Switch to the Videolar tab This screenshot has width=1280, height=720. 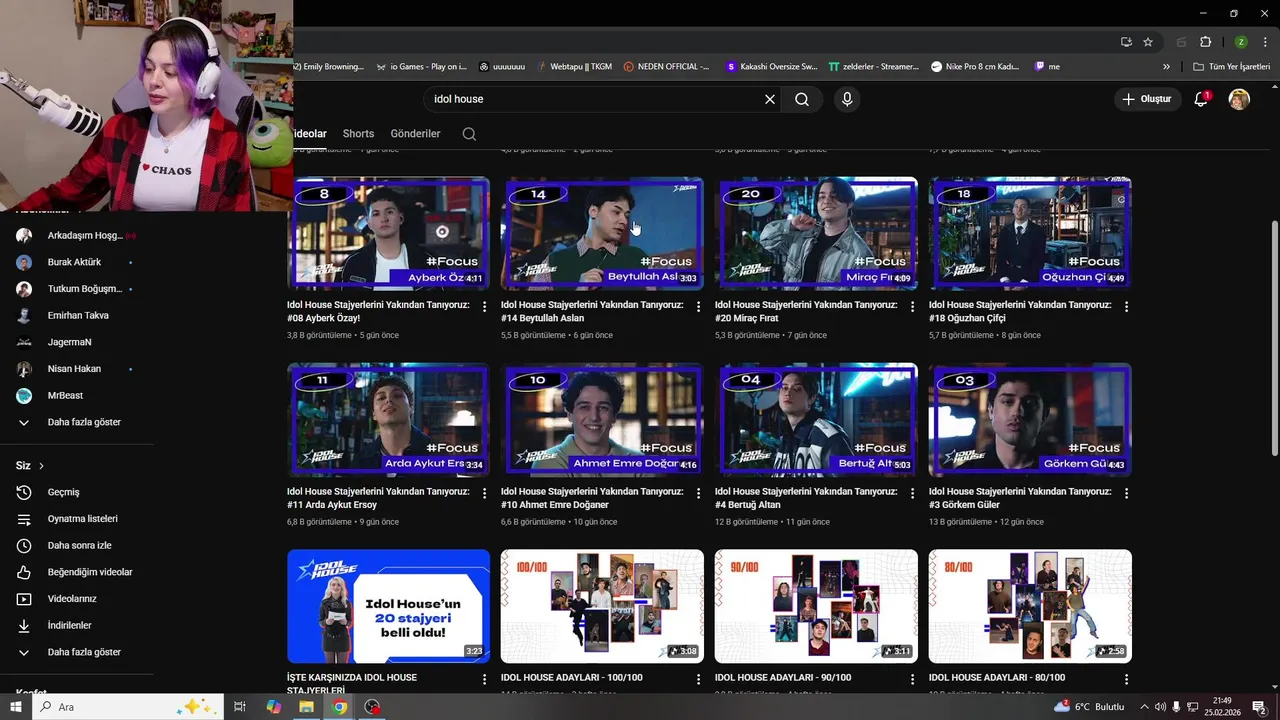tap(310, 134)
